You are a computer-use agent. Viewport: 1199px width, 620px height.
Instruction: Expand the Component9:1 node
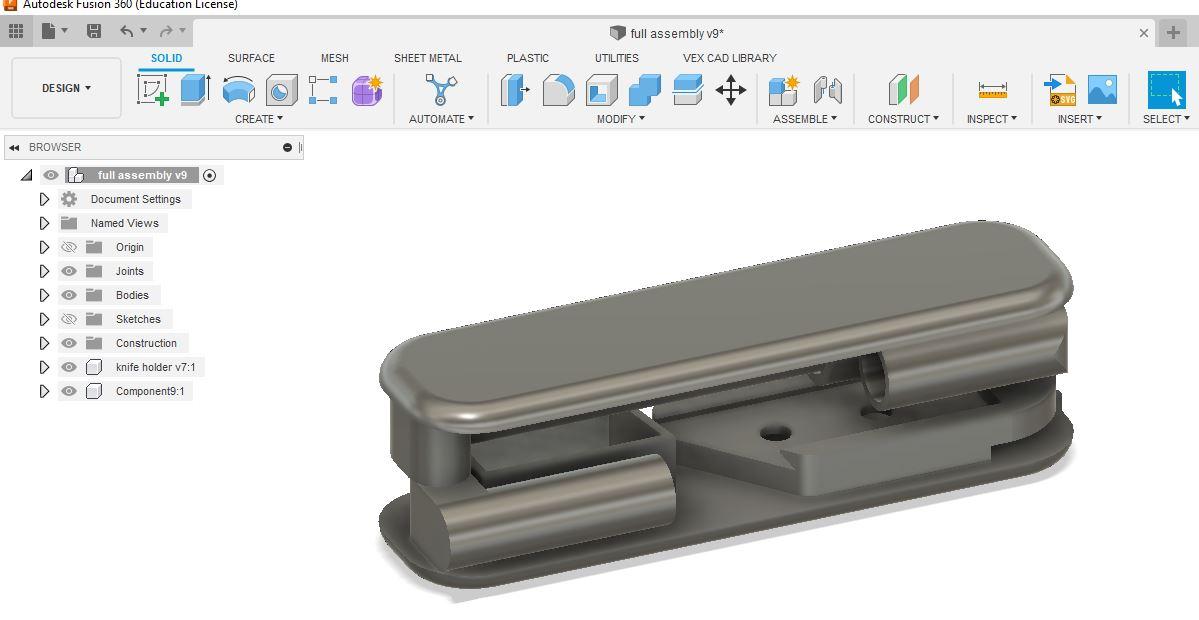point(44,391)
